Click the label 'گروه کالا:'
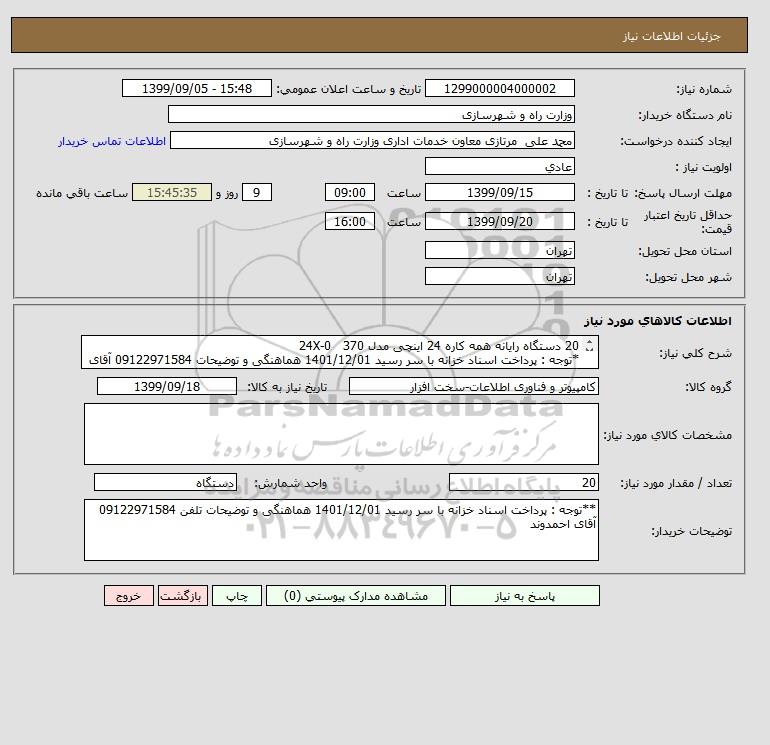The image size is (770, 745). [x=709, y=387]
